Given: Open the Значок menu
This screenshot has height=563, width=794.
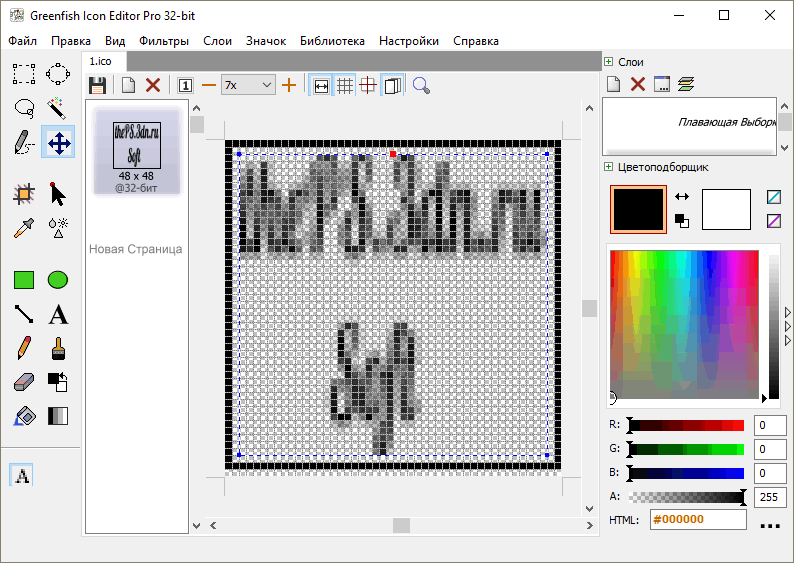Looking at the screenshot, I should pyautogui.click(x=266, y=41).
